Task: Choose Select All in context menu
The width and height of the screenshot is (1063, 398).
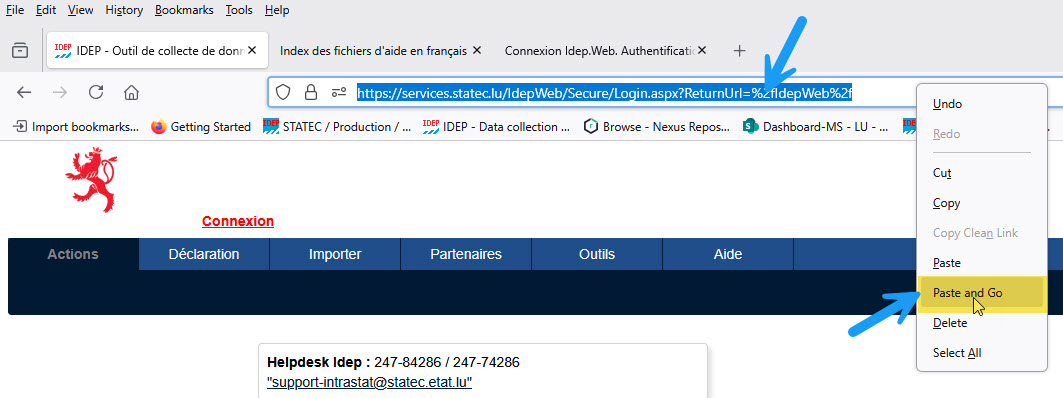Action: click(x=982, y=353)
